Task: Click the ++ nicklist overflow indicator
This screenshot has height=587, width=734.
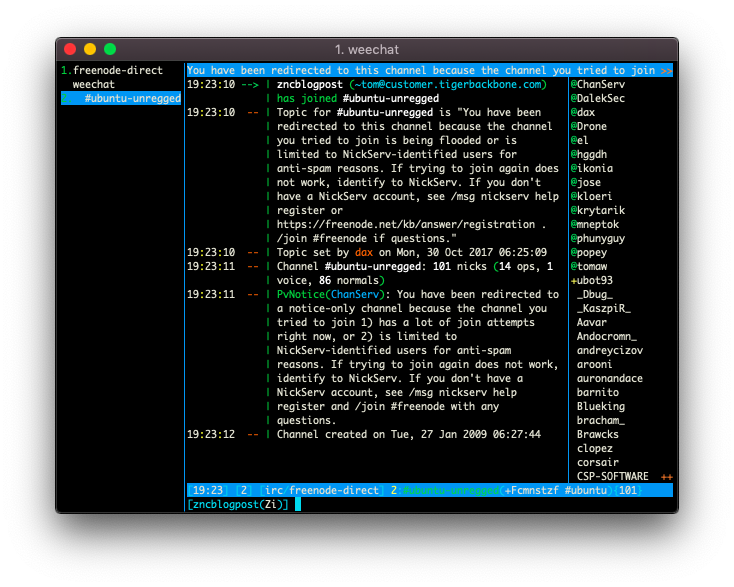Action: (667, 477)
